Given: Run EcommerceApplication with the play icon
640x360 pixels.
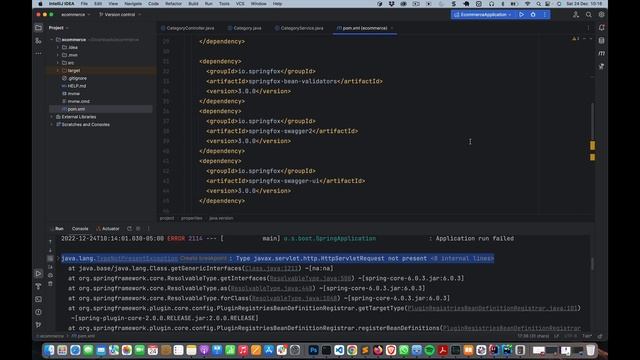Looking at the screenshot, I should [521, 14].
